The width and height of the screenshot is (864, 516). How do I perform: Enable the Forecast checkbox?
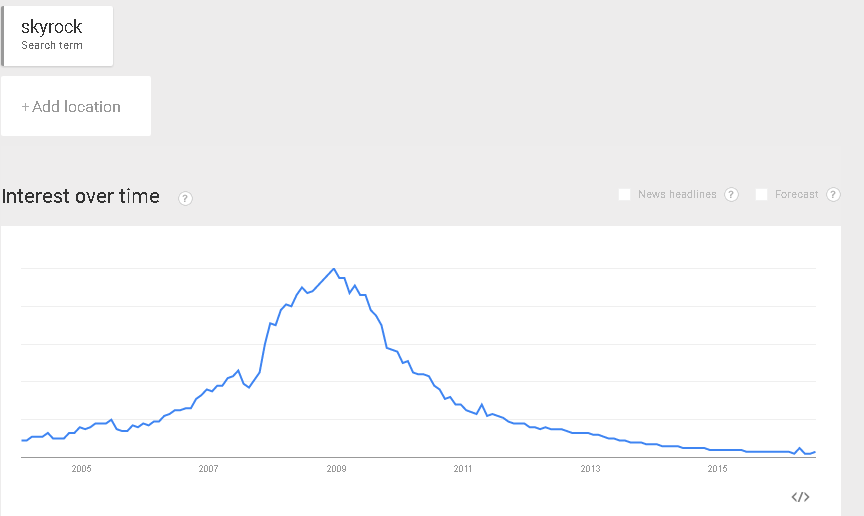click(x=762, y=195)
